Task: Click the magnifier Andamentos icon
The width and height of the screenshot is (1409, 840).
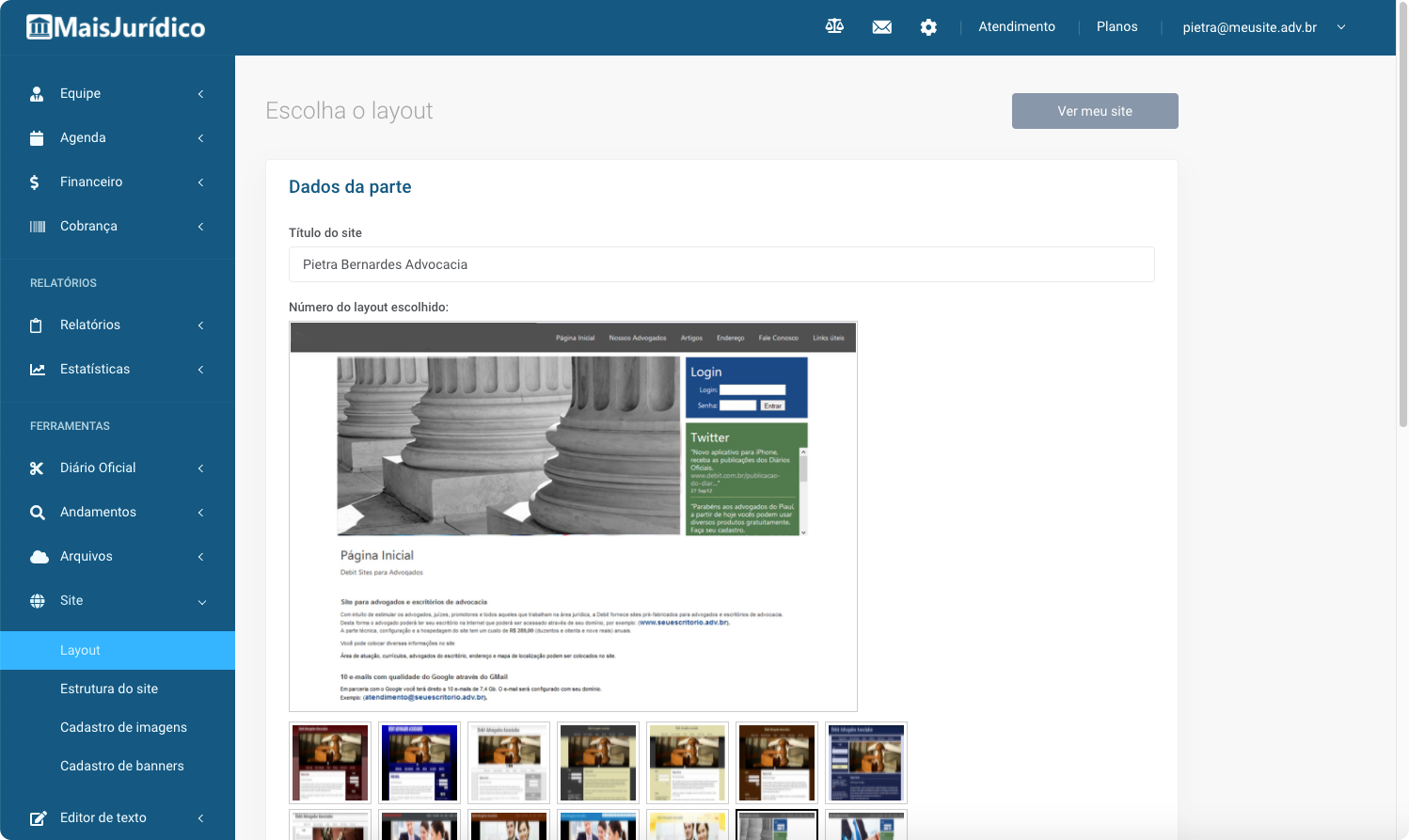Action: [x=38, y=513]
